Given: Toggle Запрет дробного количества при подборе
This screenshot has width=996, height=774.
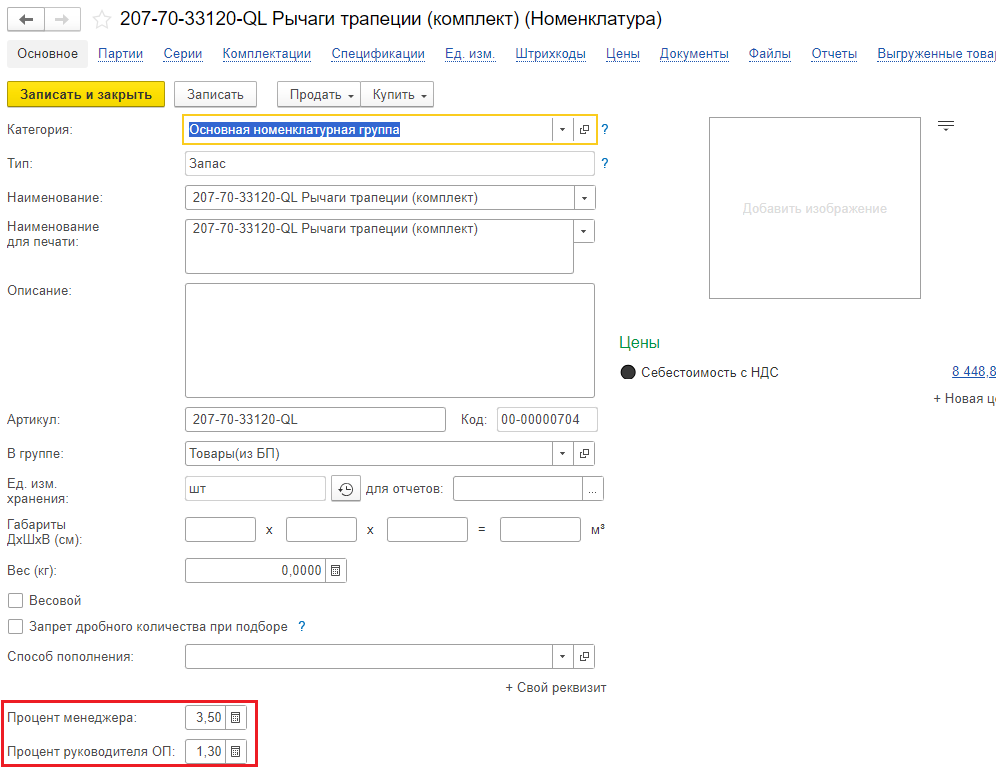Looking at the screenshot, I should click(15, 627).
